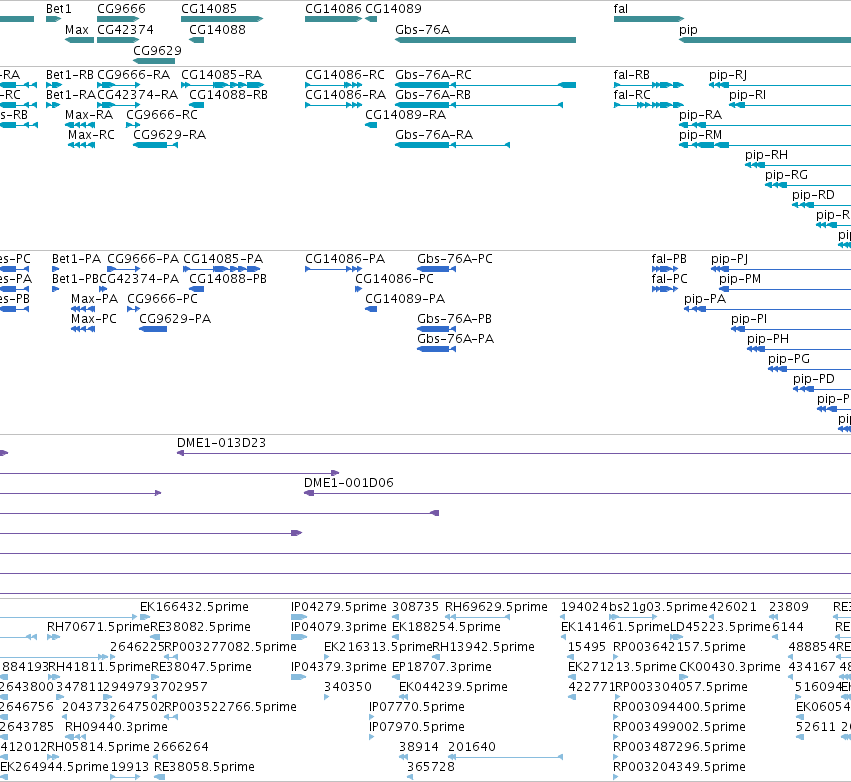Click transcript CG9629-RA
This screenshot has width=851, height=782.
pyautogui.click(x=169, y=135)
